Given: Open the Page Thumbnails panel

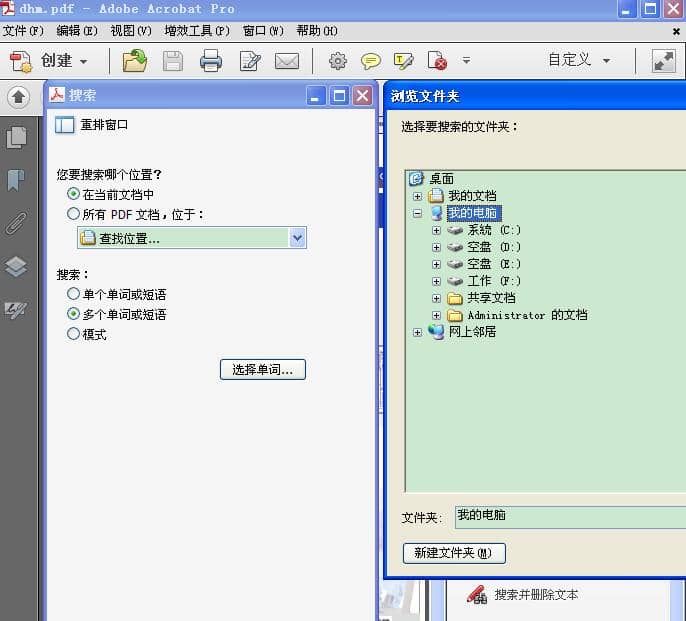Looking at the screenshot, I should point(17,137).
